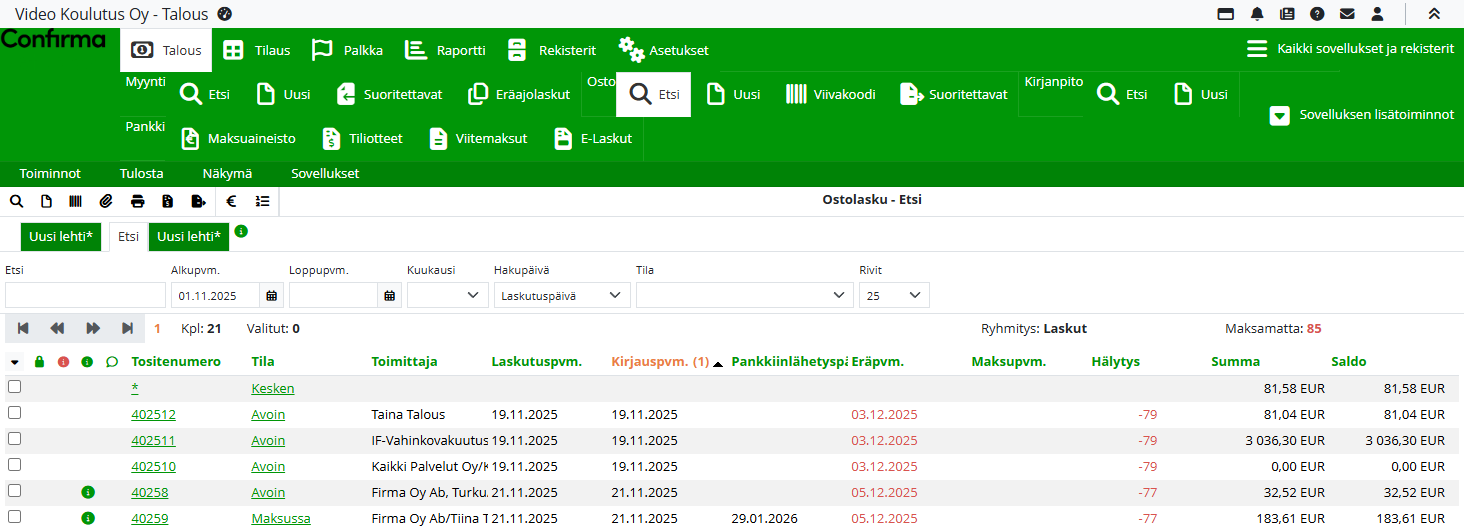This screenshot has height=527, width=1464.
Task: Open the envelope messages icon
Action: pyautogui.click(x=1347, y=14)
